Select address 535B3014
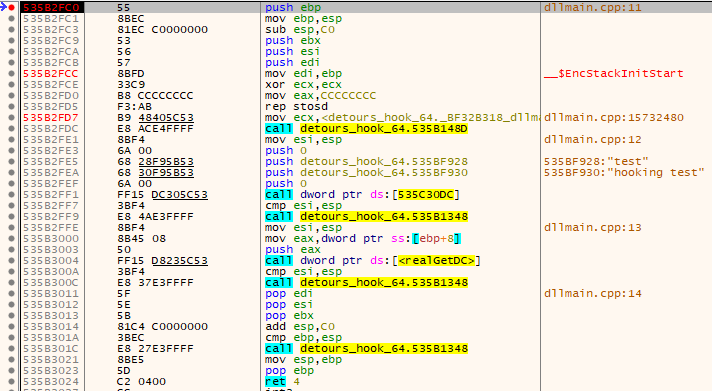712x391 pixels. [x=51, y=327]
